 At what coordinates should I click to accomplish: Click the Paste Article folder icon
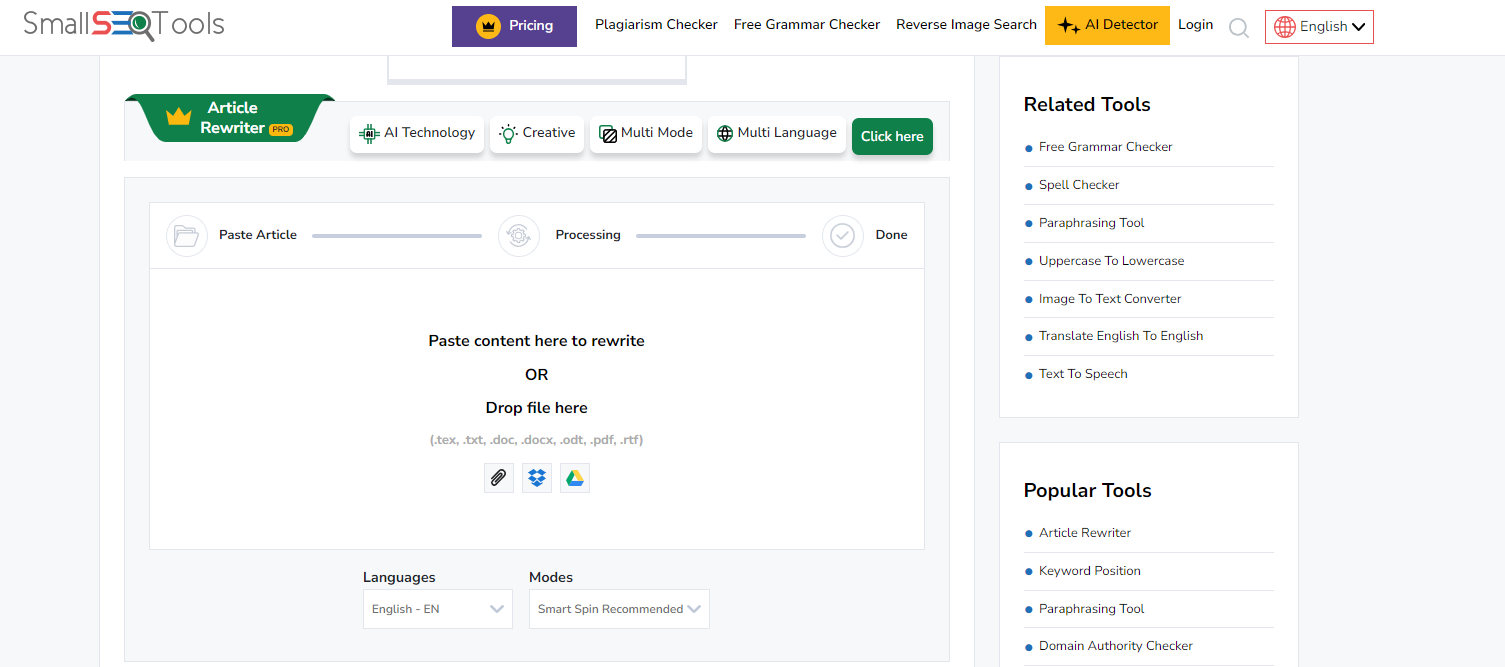pos(187,236)
